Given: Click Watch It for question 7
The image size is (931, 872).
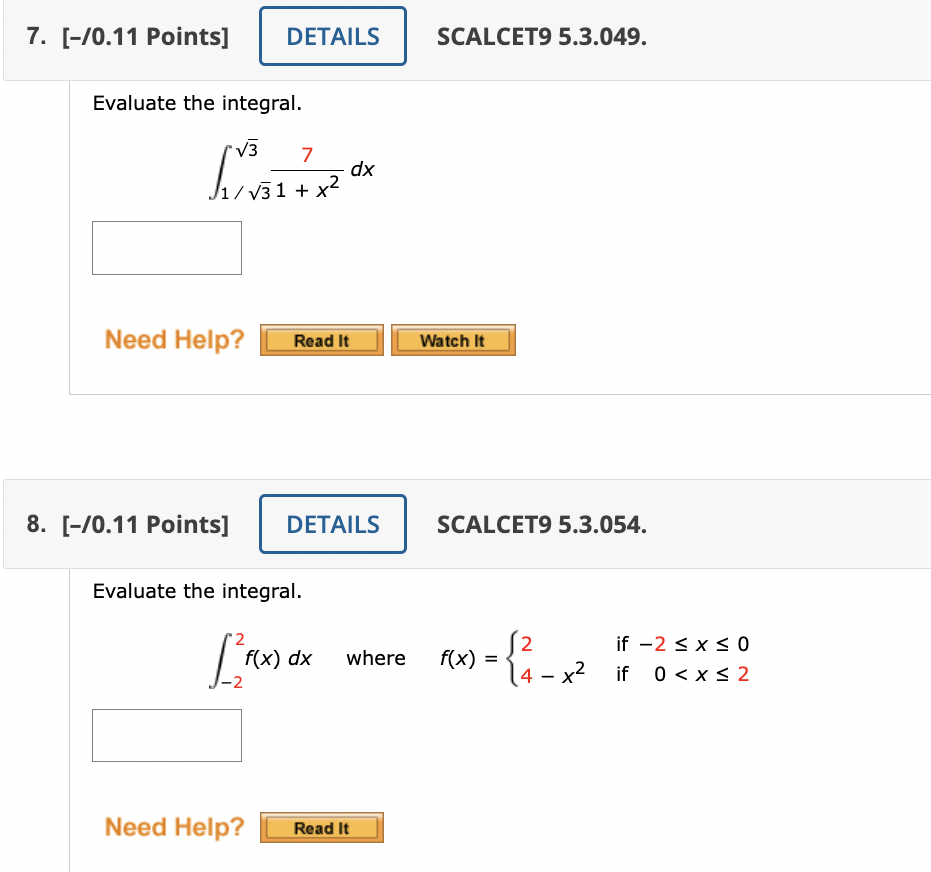Looking at the screenshot, I should pyautogui.click(x=453, y=340).
